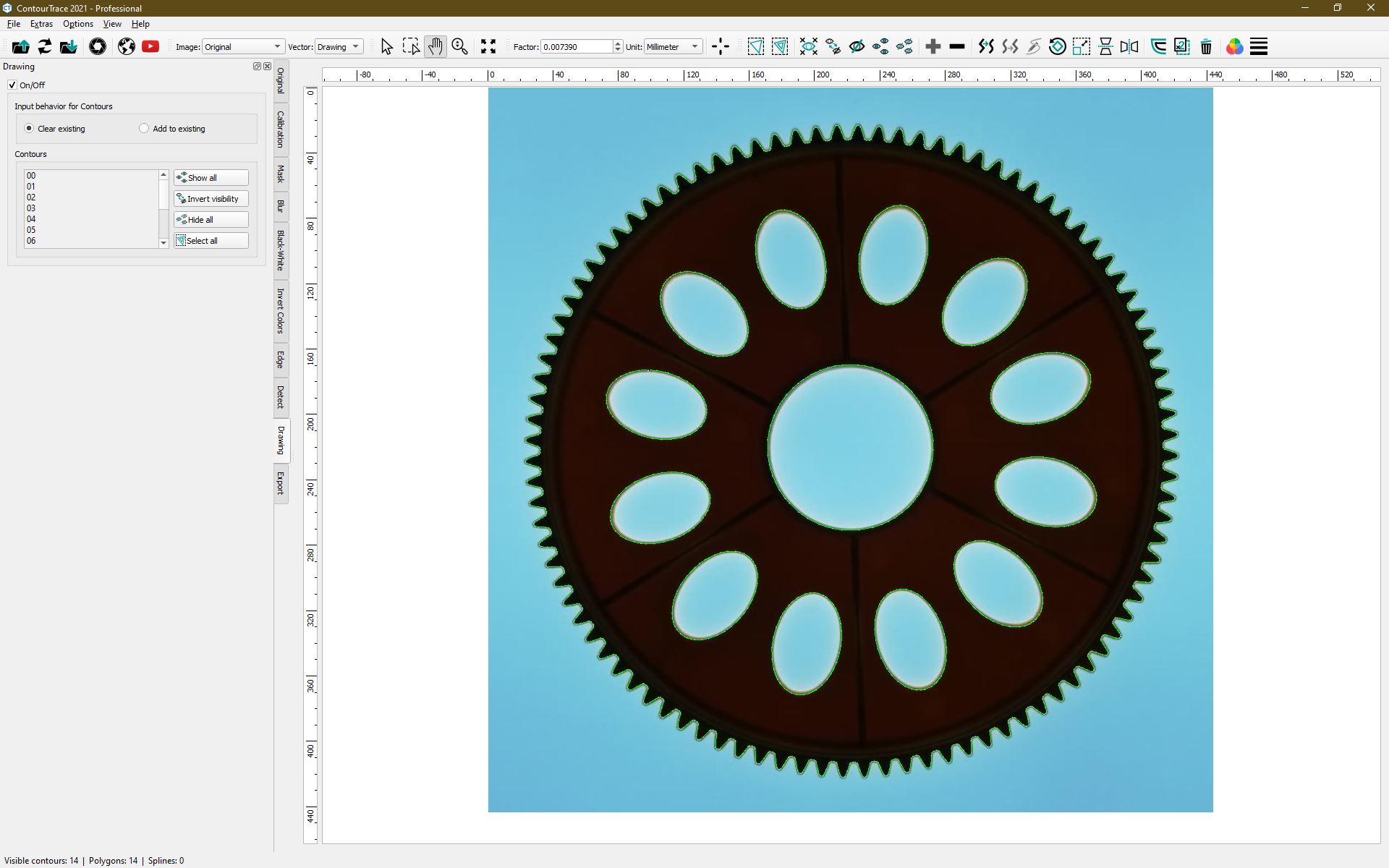Image resolution: width=1389 pixels, height=868 pixels.
Task: Expand the Vector Drawing dropdown
Action: [x=355, y=47]
